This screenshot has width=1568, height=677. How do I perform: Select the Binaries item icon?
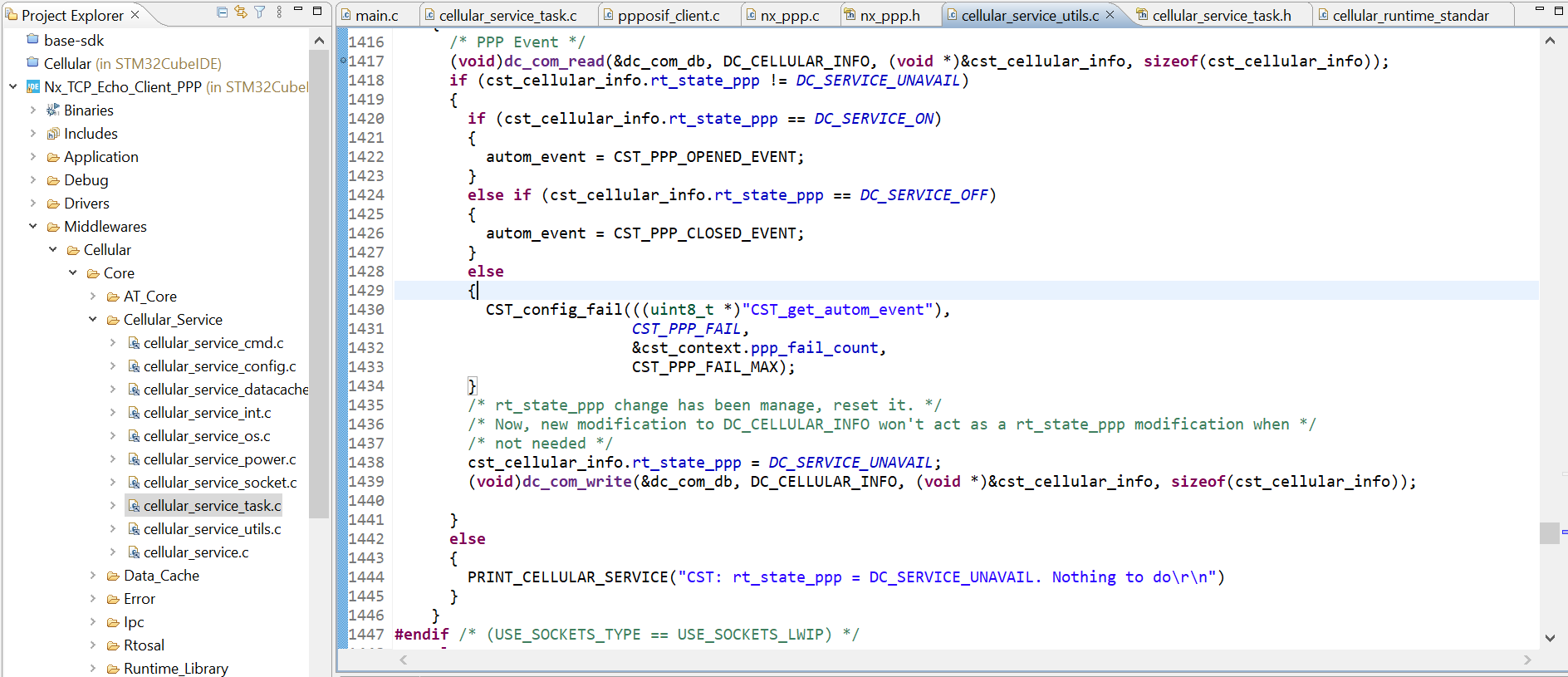[53, 110]
